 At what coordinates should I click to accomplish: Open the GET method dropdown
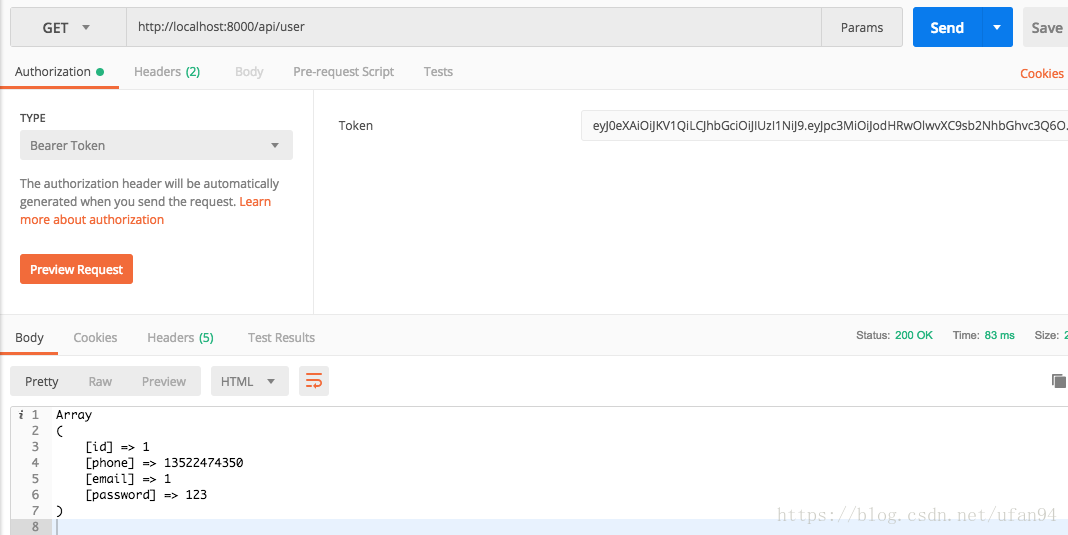(x=68, y=27)
